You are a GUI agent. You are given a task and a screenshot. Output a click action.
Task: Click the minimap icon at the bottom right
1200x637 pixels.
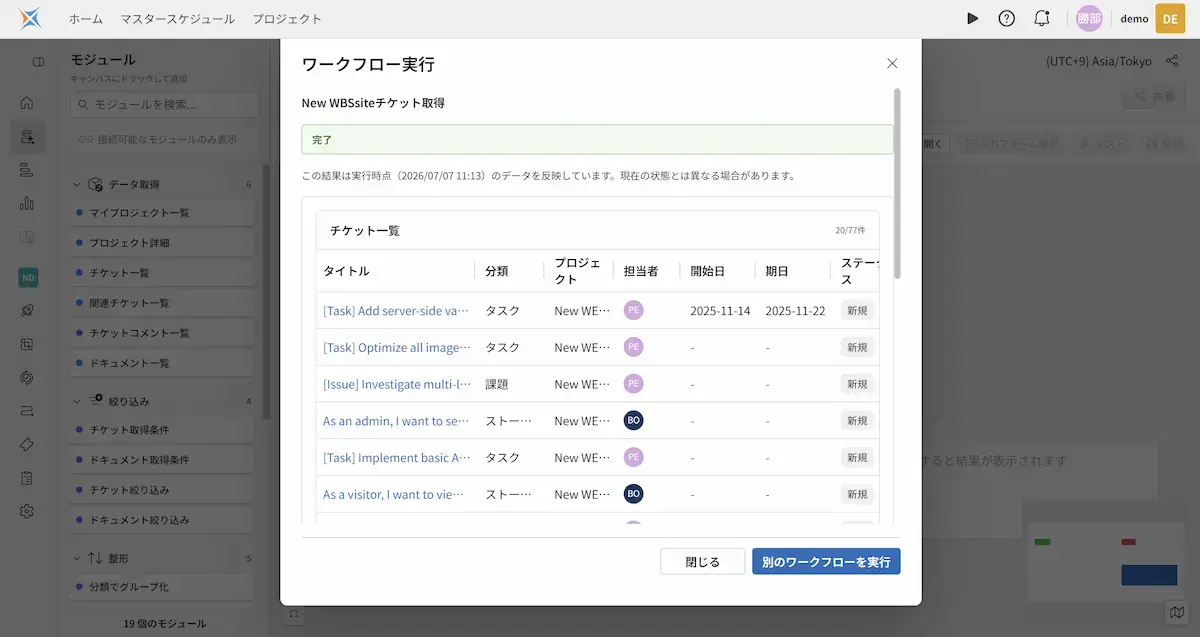point(1176,612)
